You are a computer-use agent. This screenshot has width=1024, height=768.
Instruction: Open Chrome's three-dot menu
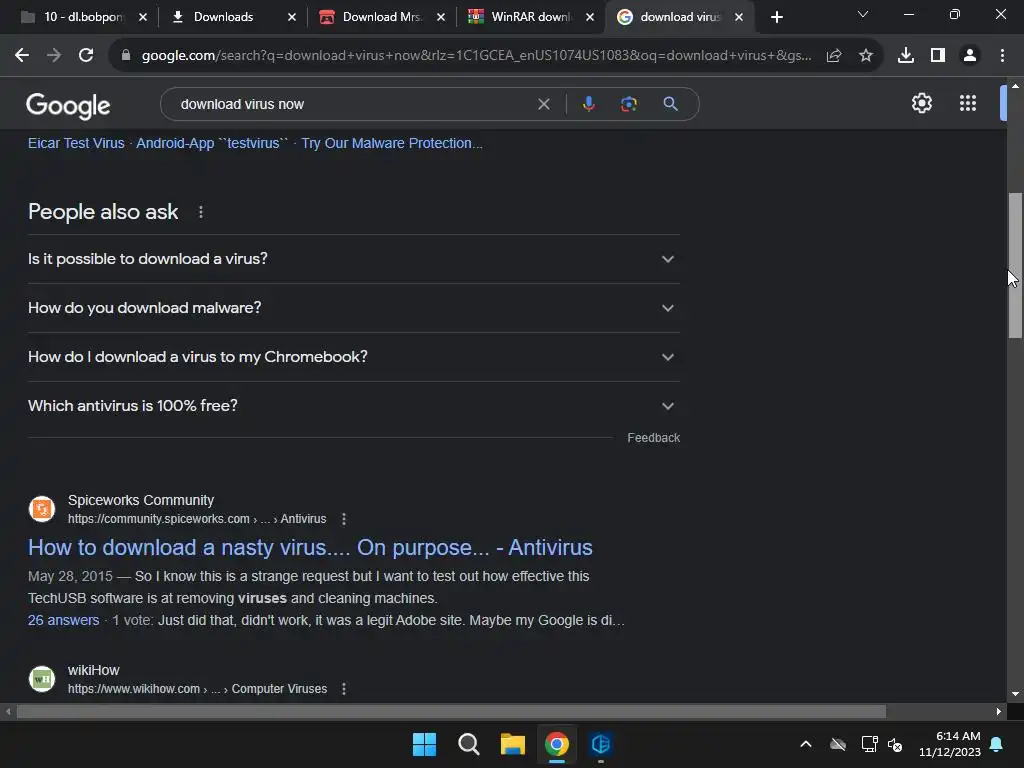tap(1002, 56)
